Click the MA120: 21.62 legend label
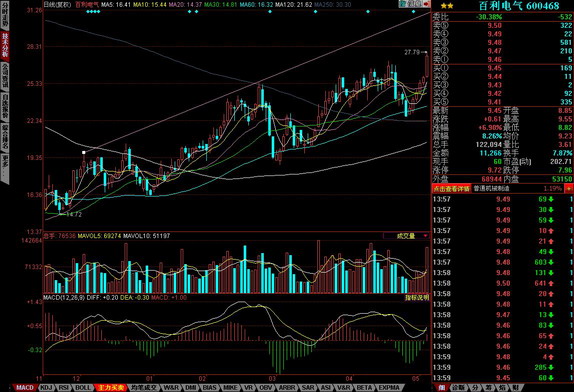Image resolution: width=574 pixels, height=392 pixels. coord(293,5)
